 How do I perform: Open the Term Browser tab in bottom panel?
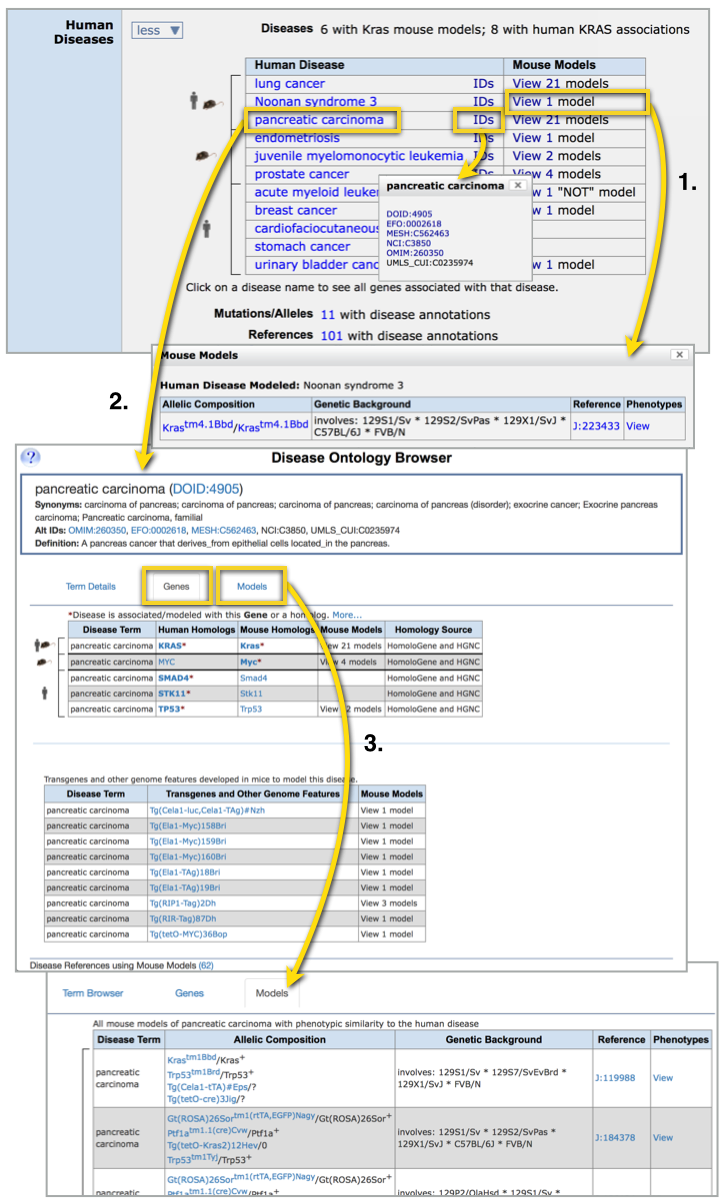point(93,993)
